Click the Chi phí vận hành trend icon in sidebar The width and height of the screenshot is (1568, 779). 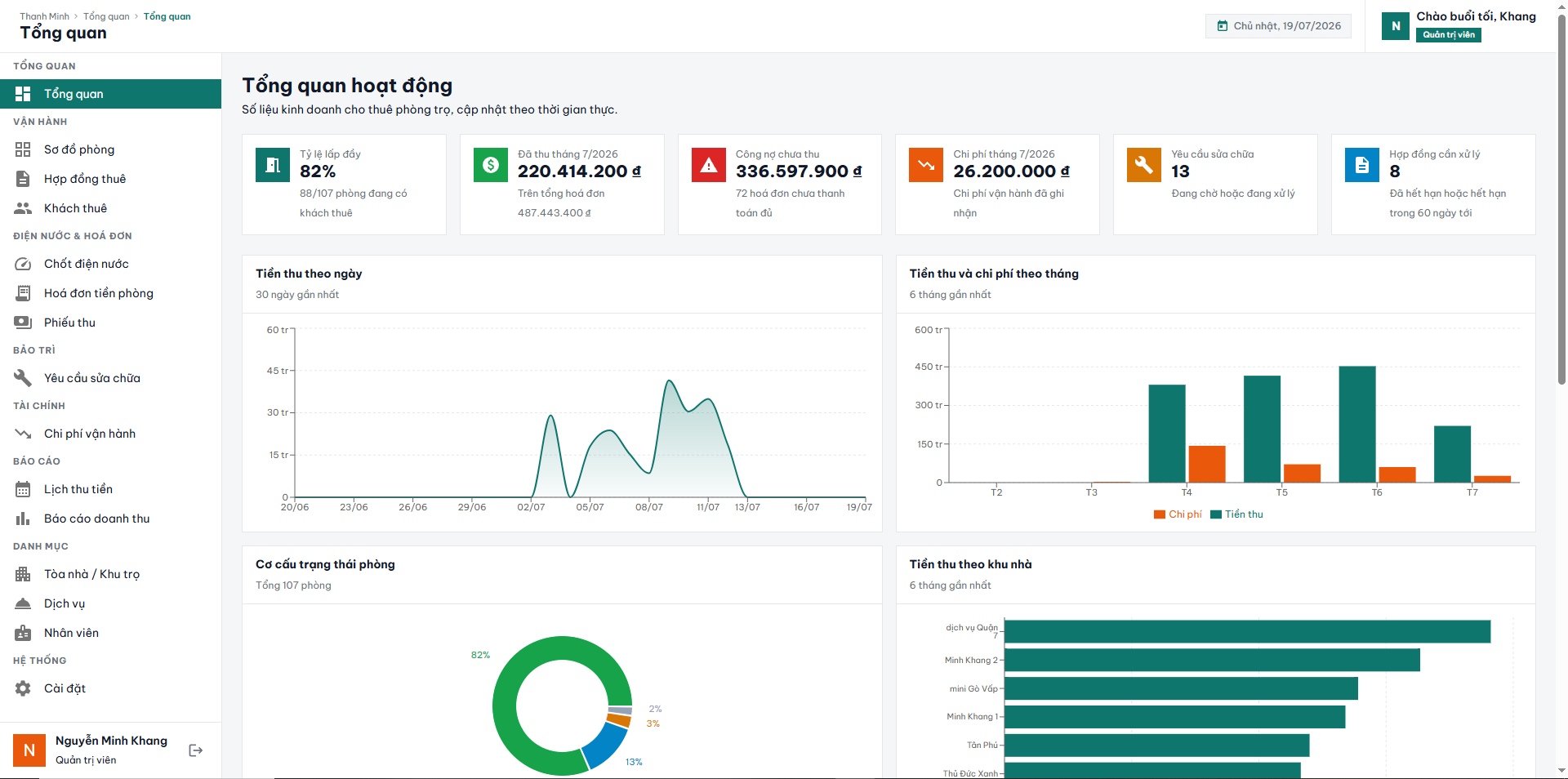point(23,434)
